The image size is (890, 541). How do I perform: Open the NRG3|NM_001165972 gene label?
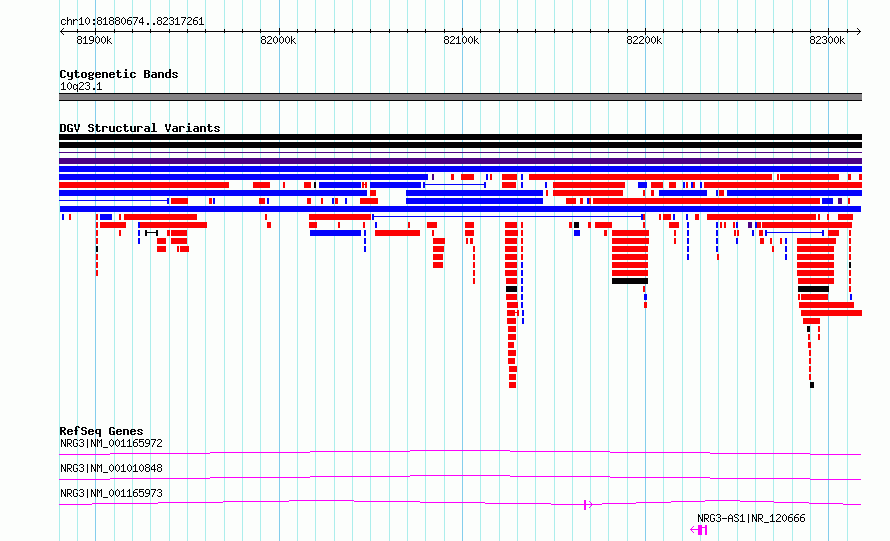(111, 443)
